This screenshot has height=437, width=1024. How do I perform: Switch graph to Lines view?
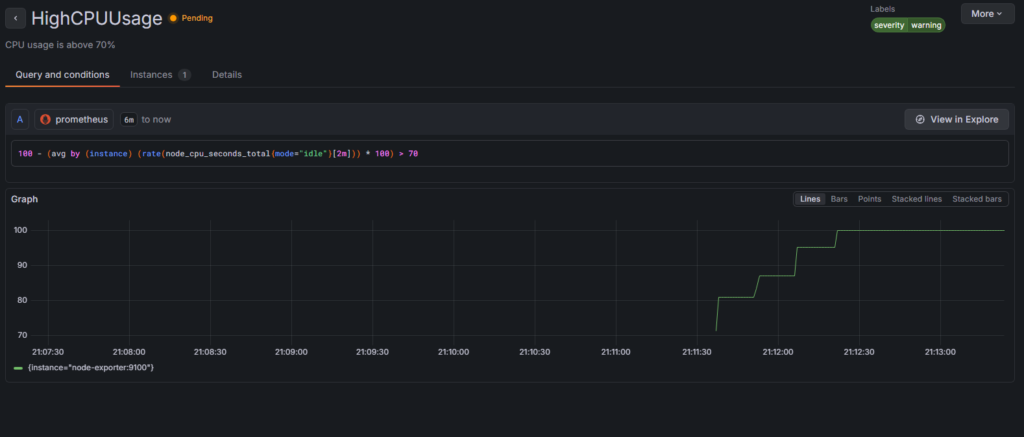(810, 199)
